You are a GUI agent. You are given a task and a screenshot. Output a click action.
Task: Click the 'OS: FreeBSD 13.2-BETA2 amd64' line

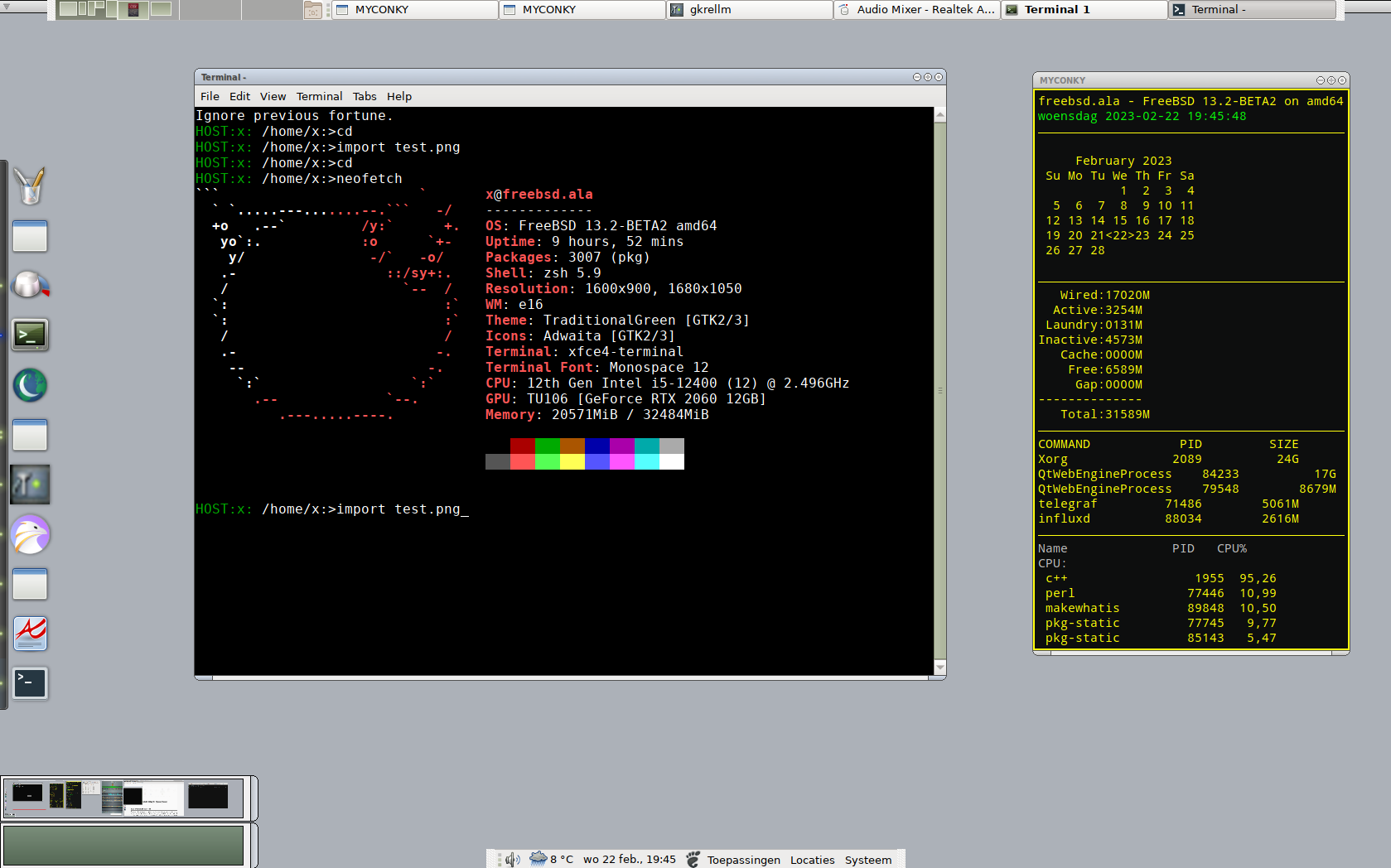click(601, 225)
